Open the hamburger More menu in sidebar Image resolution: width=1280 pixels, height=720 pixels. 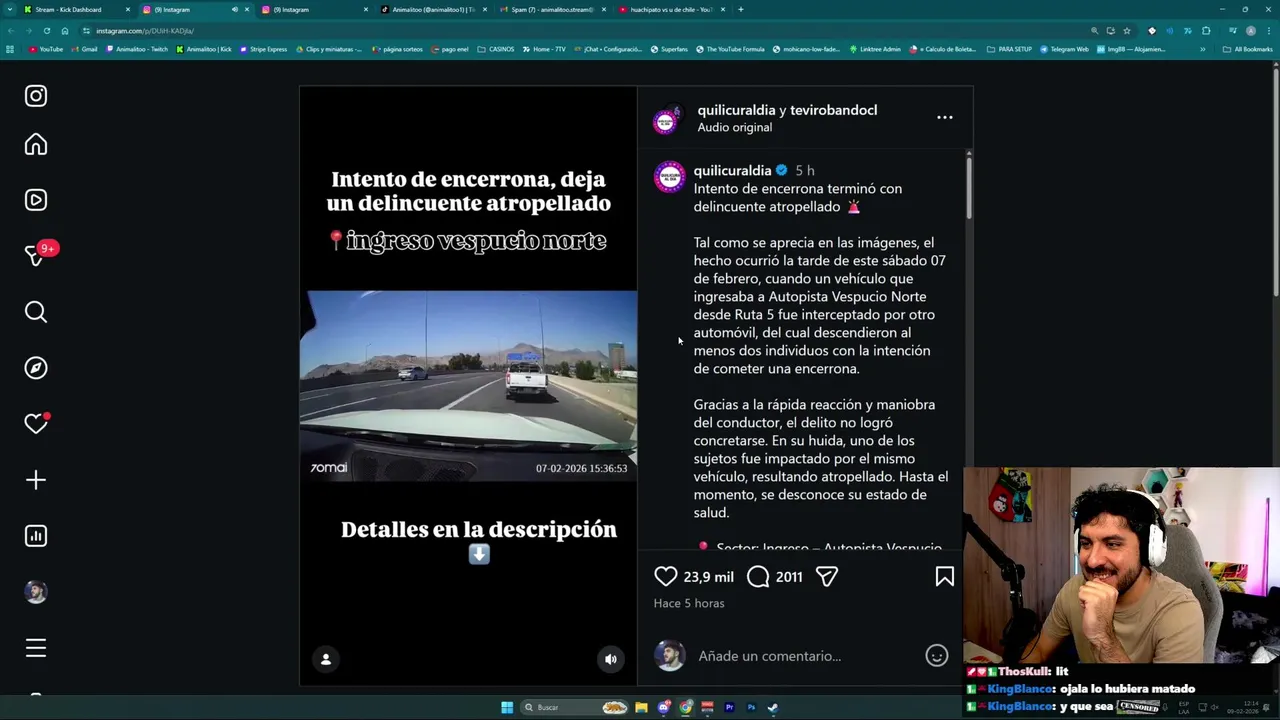[36, 648]
